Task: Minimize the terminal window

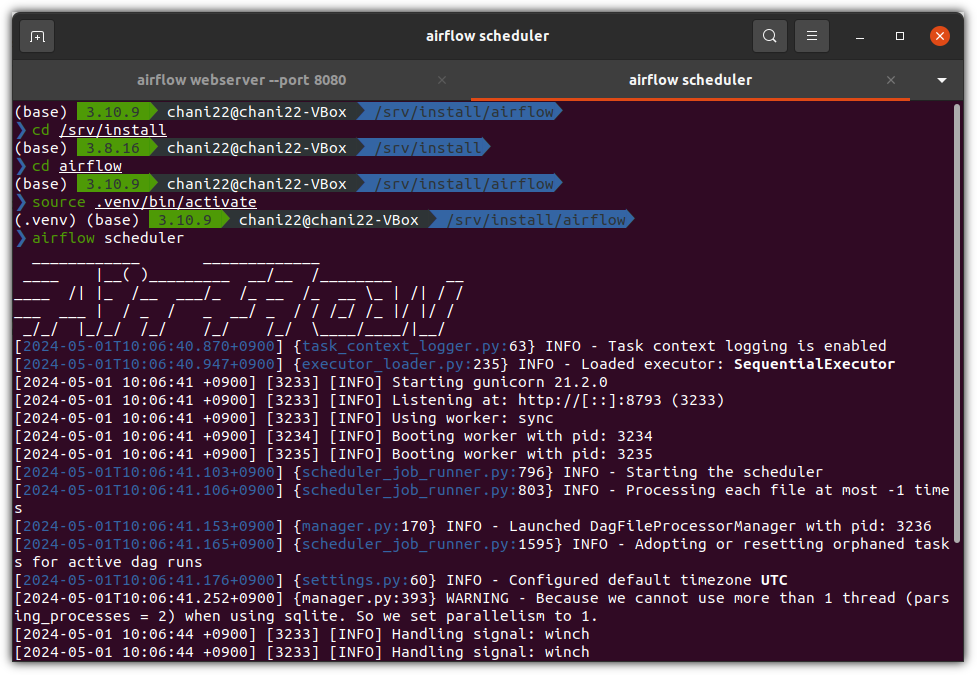Action: point(860,36)
